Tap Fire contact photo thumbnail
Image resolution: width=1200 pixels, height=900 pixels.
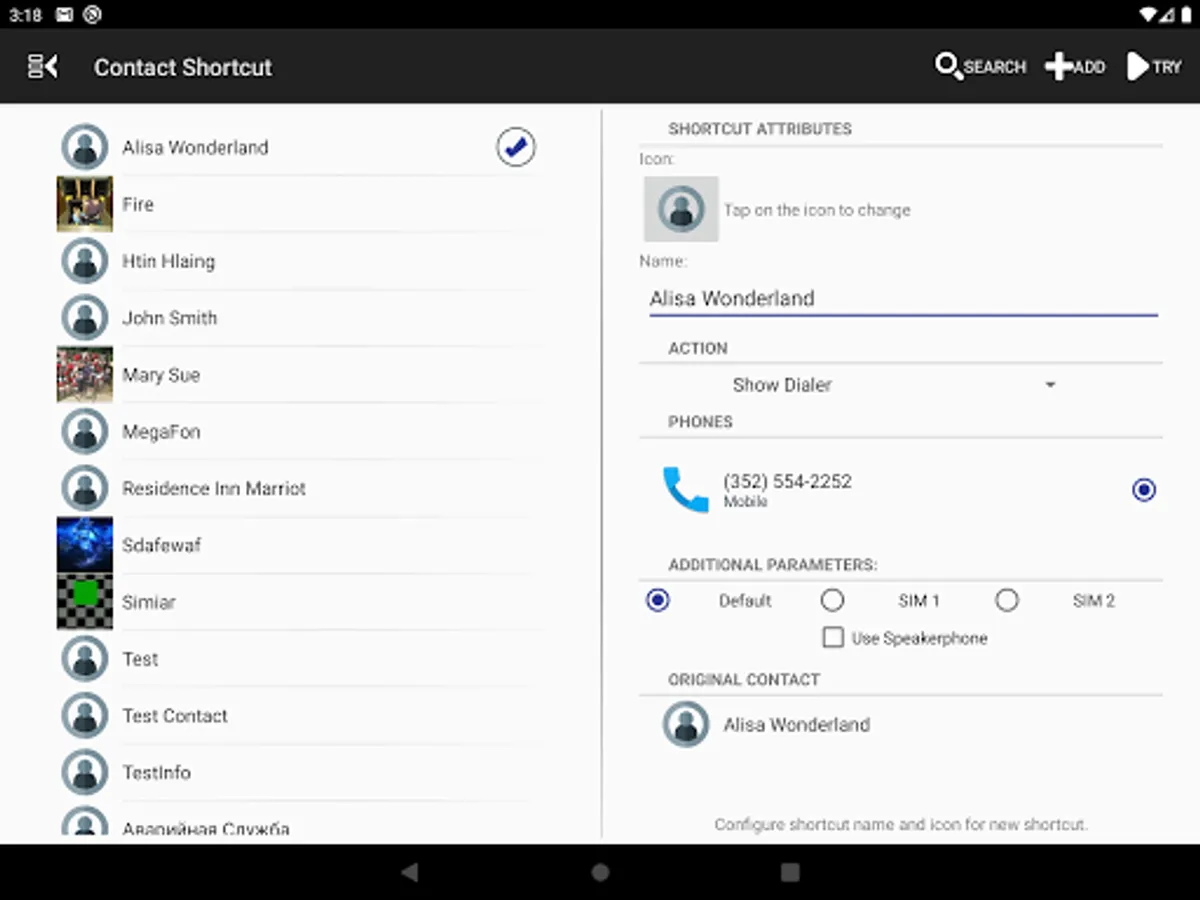coord(85,204)
